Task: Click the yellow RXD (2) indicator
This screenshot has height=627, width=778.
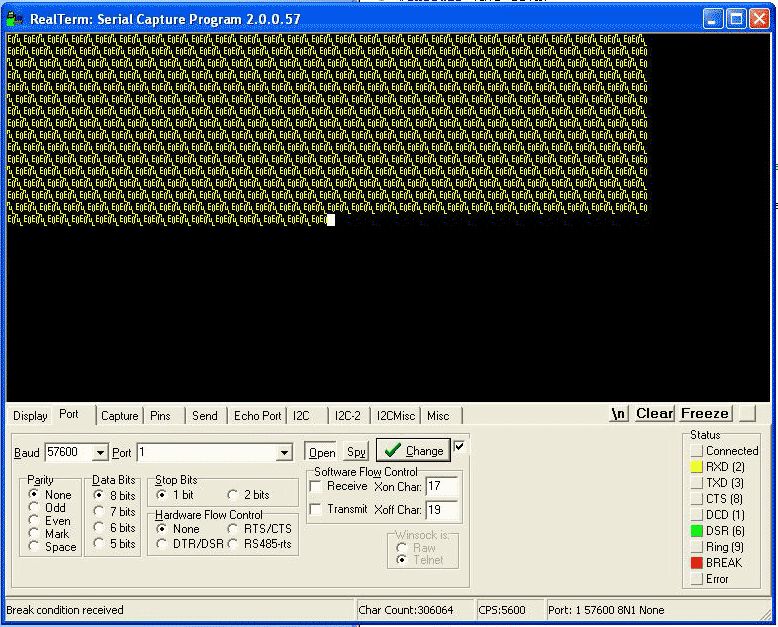Action: coord(697,467)
